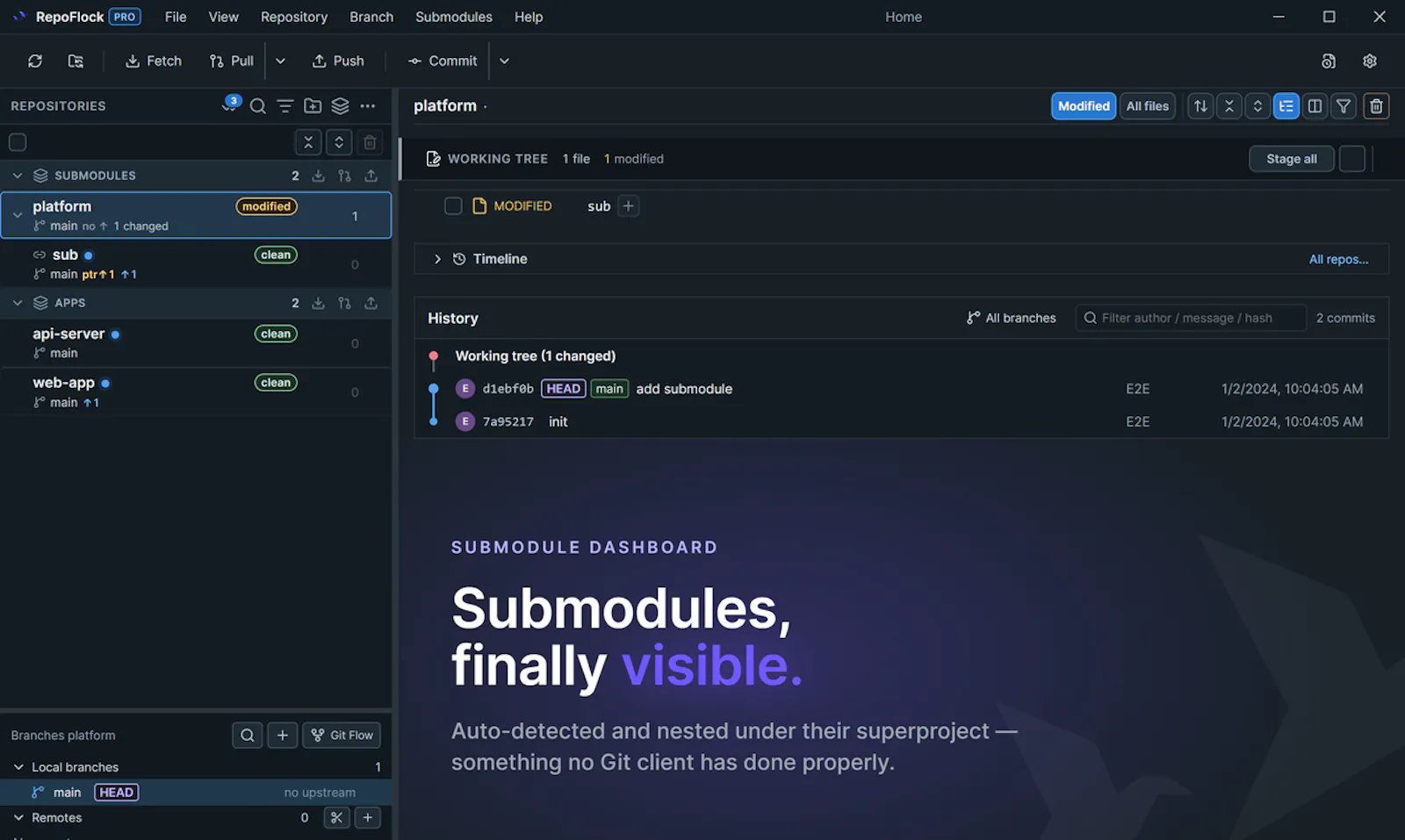
Task: Click the settings gear icon at top right
Action: click(1370, 61)
